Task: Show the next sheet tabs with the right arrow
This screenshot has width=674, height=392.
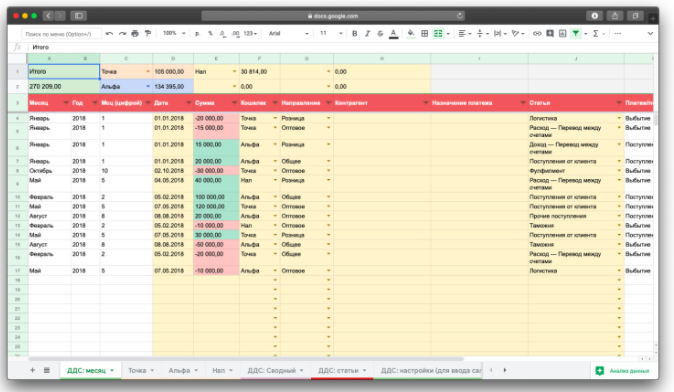Action: click(505, 370)
